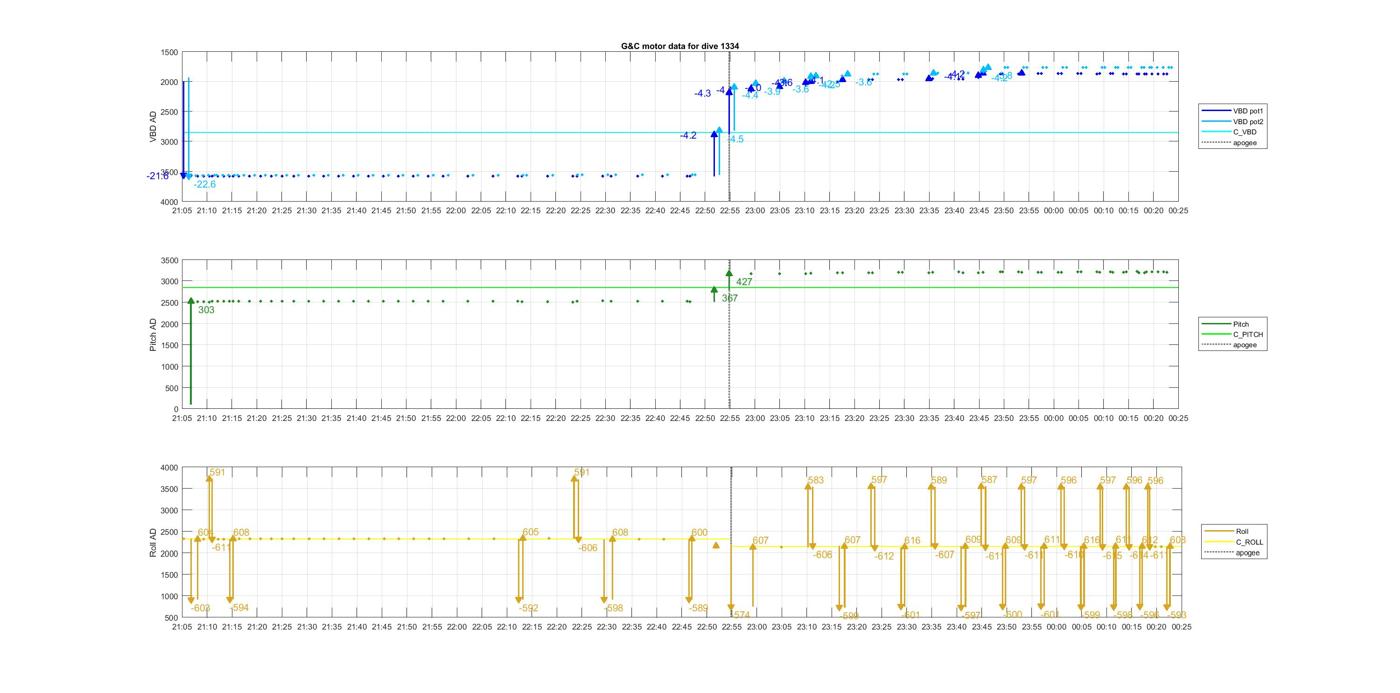Click the '303' label in Pitch plot
This screenshot has width=1400, height=693.
[206, 310]
